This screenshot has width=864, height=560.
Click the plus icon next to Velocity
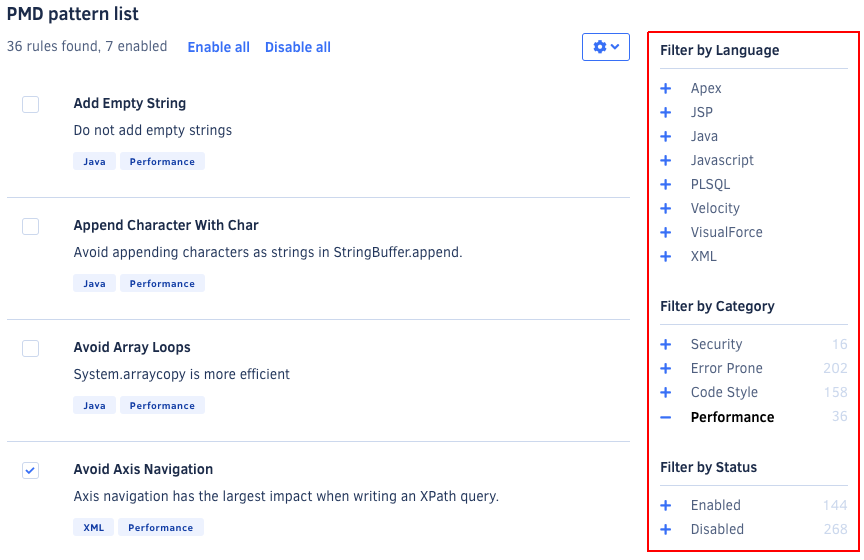pos(666,209)
